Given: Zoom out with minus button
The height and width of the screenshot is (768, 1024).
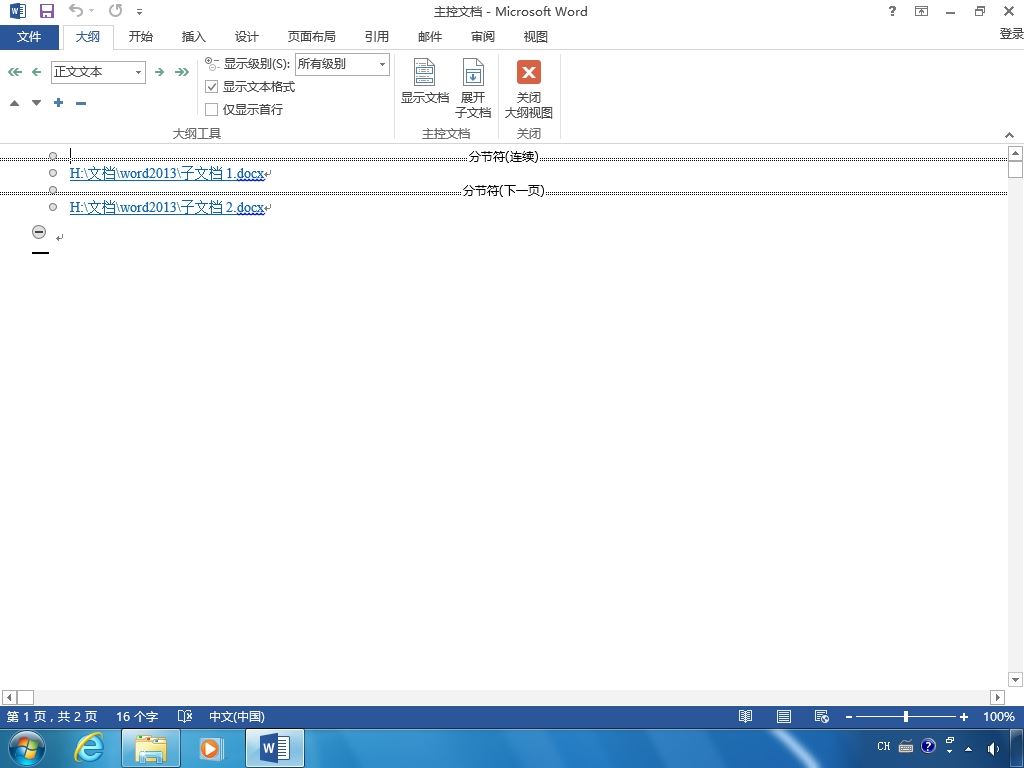Looking at the screenshot, I should 849,717.
